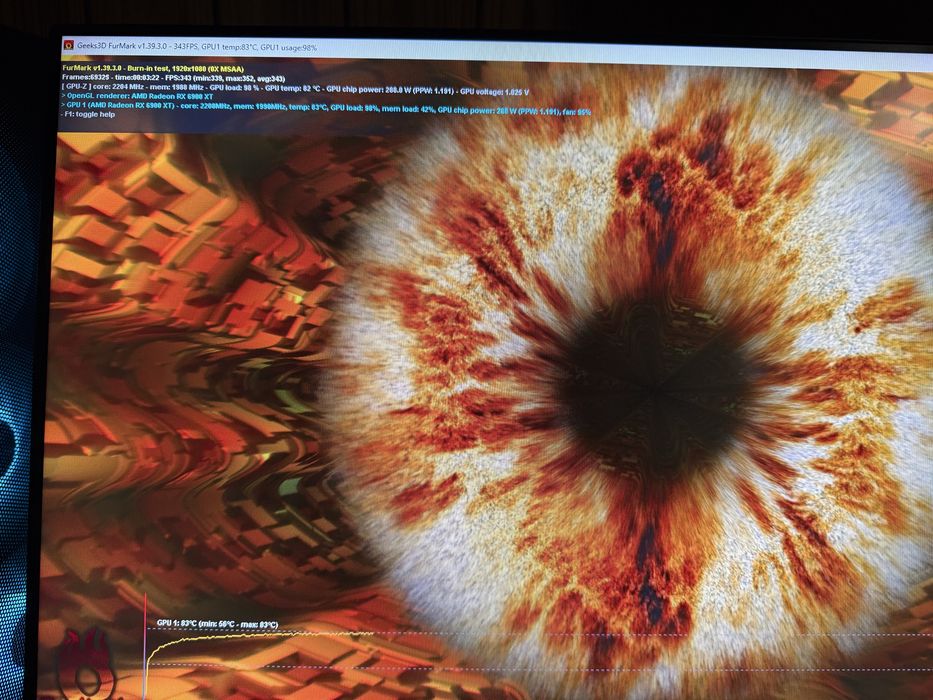
Task: Click the 'F1: toggle help' hint text
Action: pyautogui.click(x=88, y=114)
